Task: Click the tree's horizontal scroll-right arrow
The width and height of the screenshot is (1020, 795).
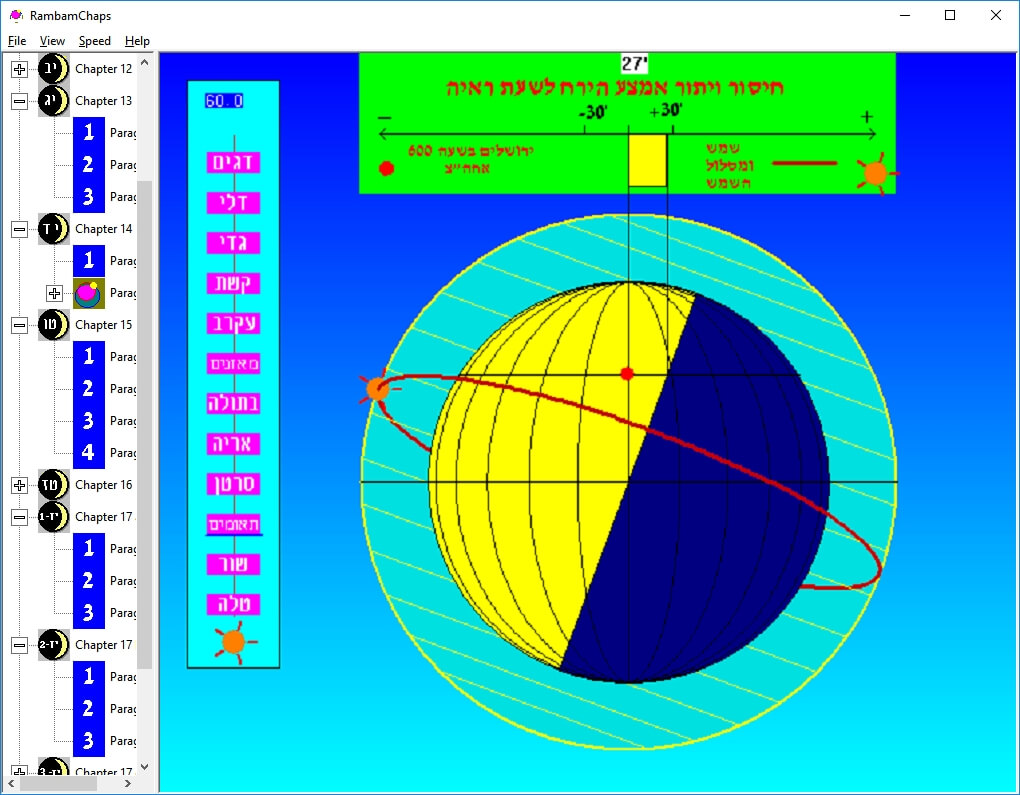Action: [128, 783]
